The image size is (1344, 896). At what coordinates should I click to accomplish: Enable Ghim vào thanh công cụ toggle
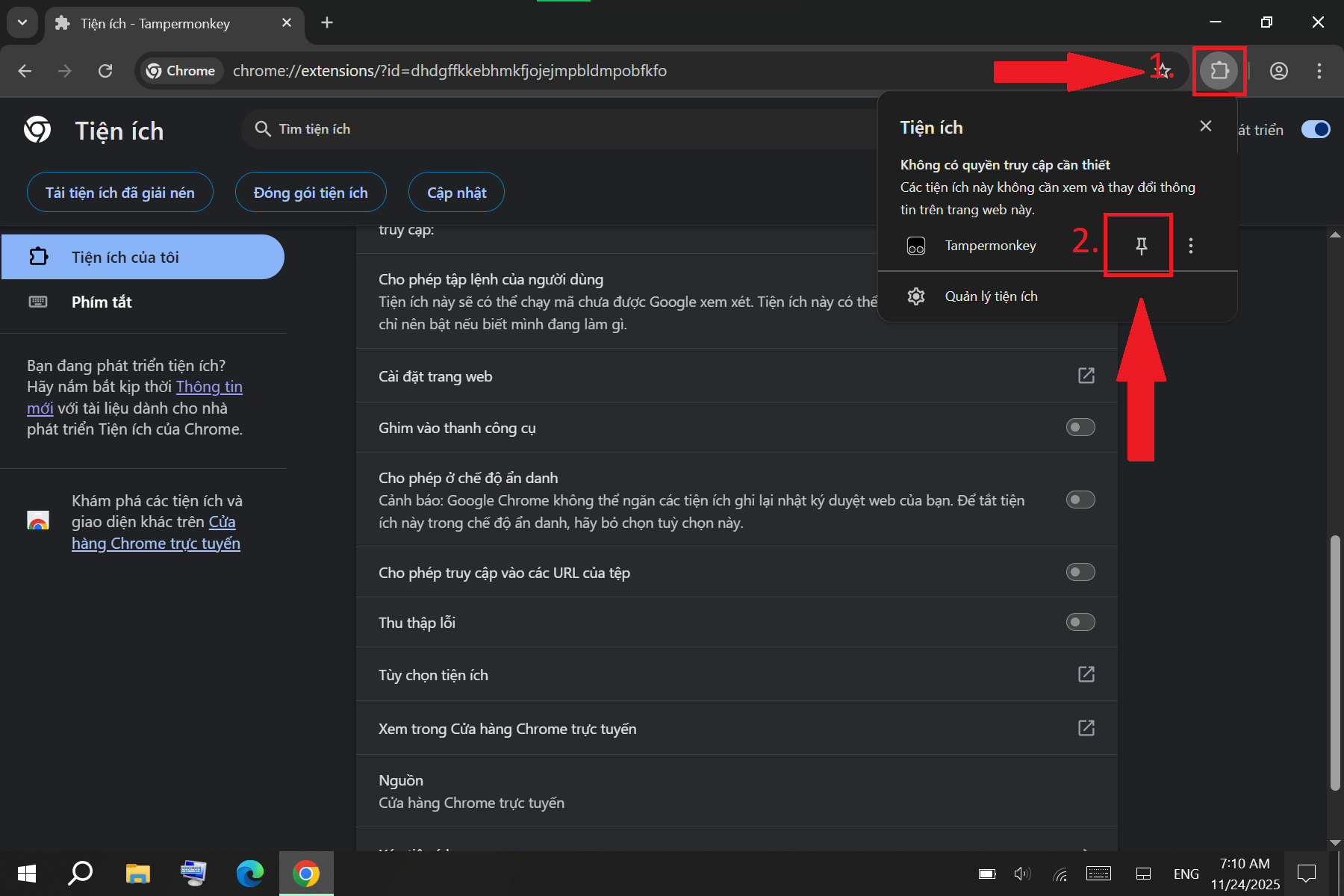pos(1080,427)
